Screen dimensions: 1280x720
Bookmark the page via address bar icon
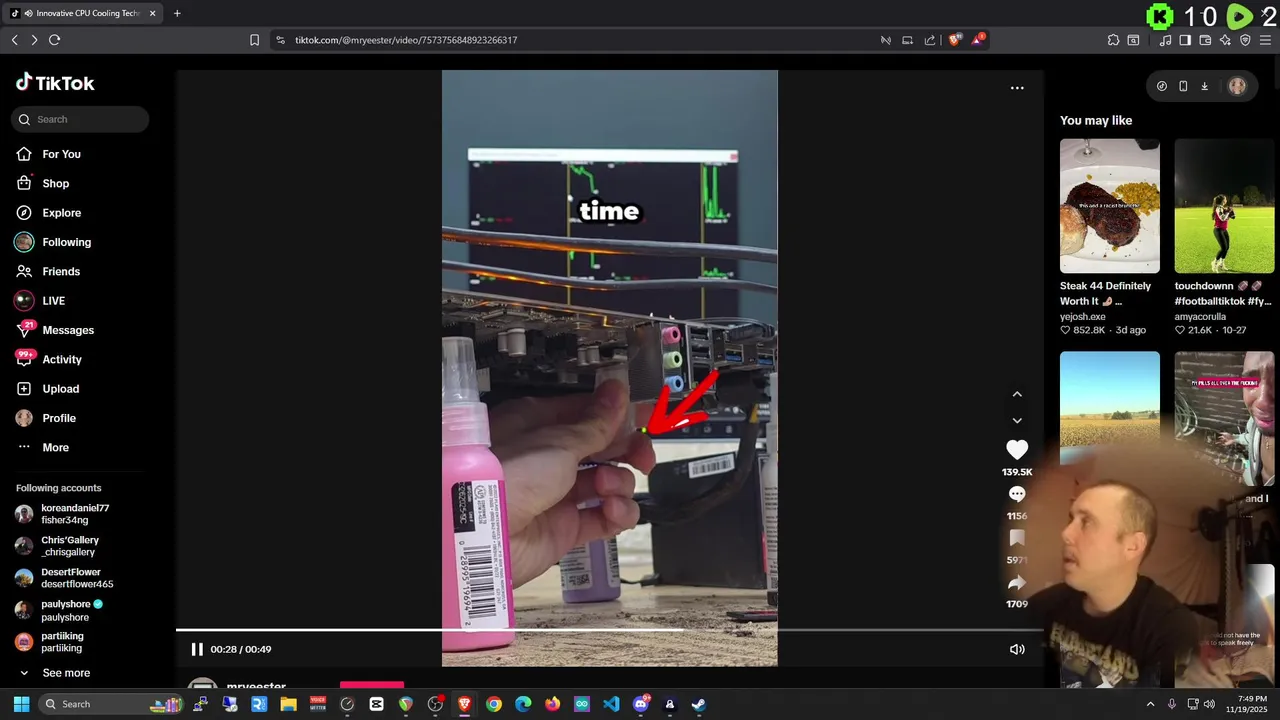[254, 40]
